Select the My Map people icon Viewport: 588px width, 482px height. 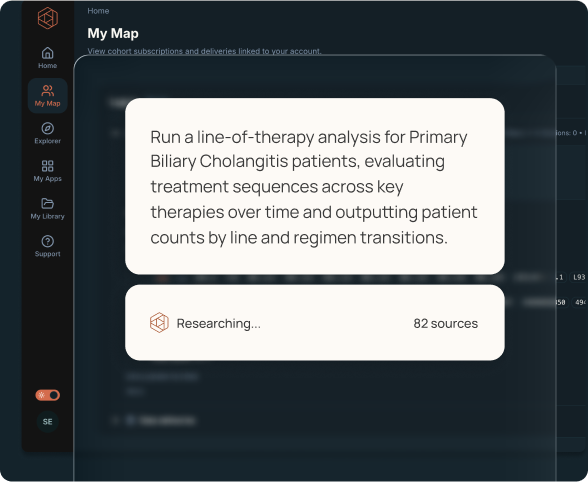tap(48, 90)
